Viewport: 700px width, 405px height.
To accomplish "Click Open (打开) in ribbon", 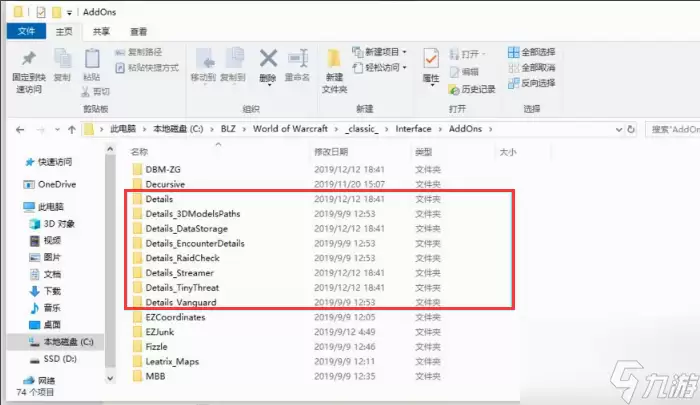I will tap(467, 54).
